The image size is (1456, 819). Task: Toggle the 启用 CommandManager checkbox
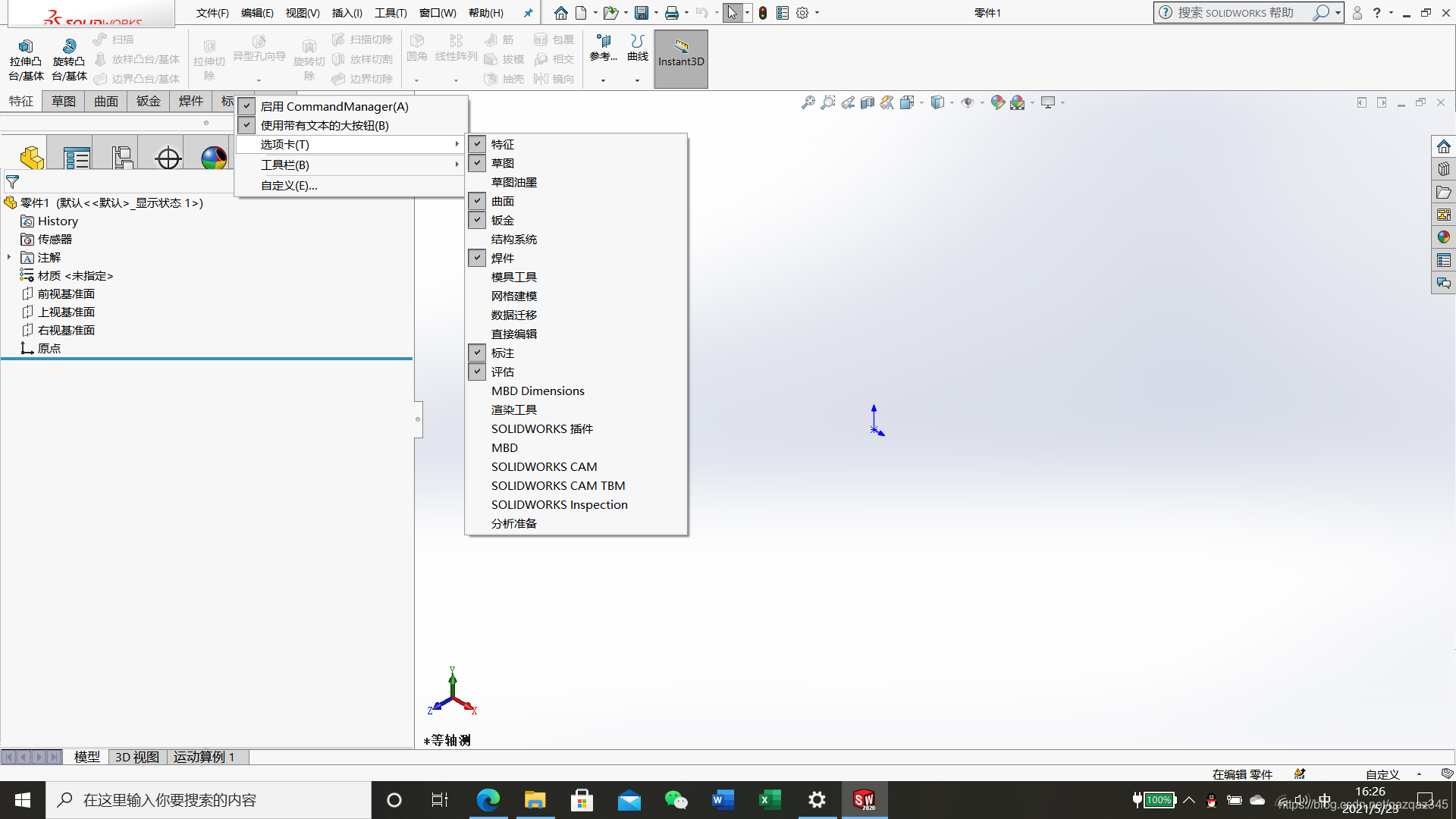point(247,107)
